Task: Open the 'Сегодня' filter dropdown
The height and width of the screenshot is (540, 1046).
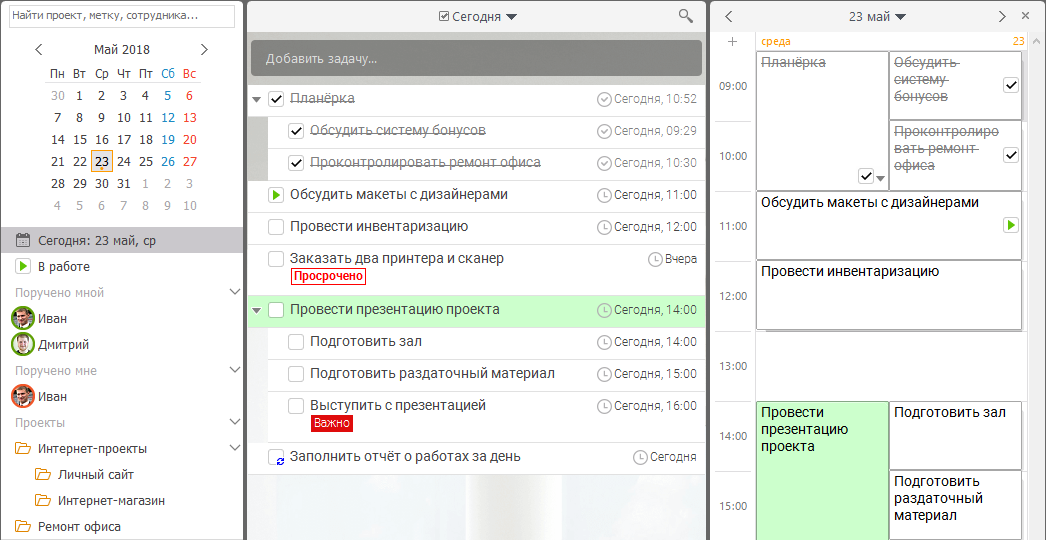Action: (x=478, y=17)
